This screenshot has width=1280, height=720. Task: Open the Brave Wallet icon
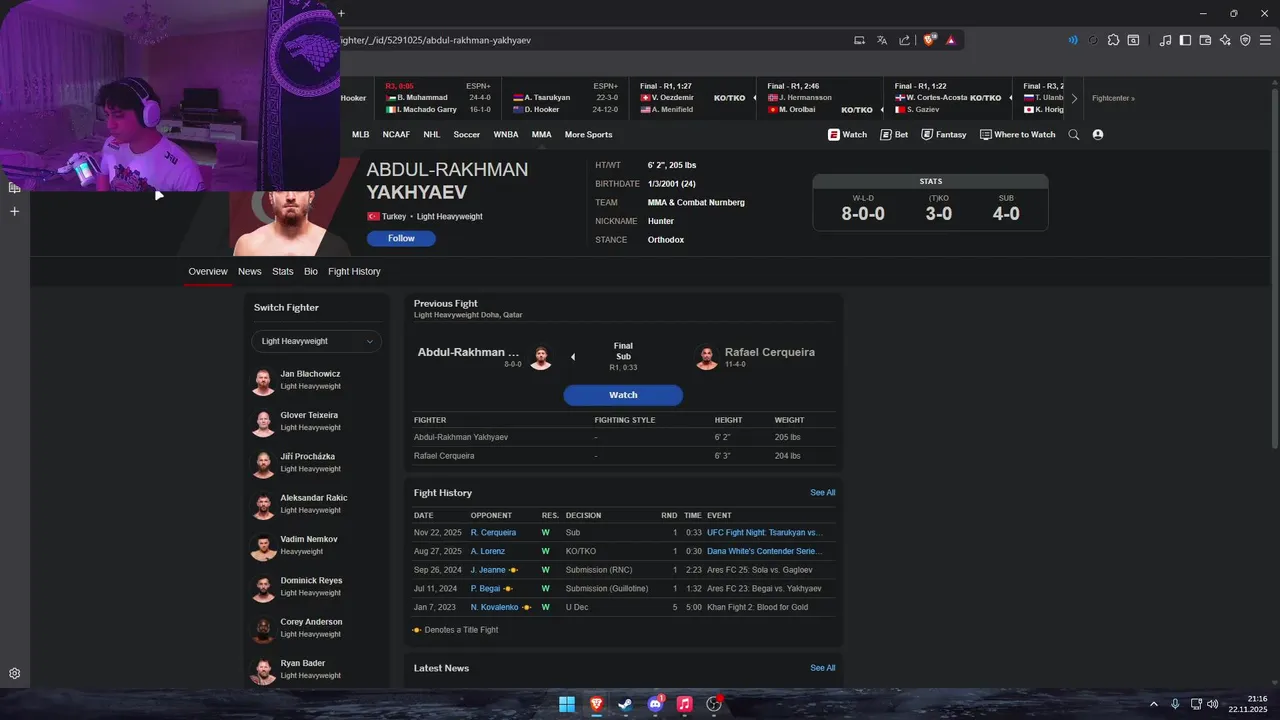[x=1205, y=40]
